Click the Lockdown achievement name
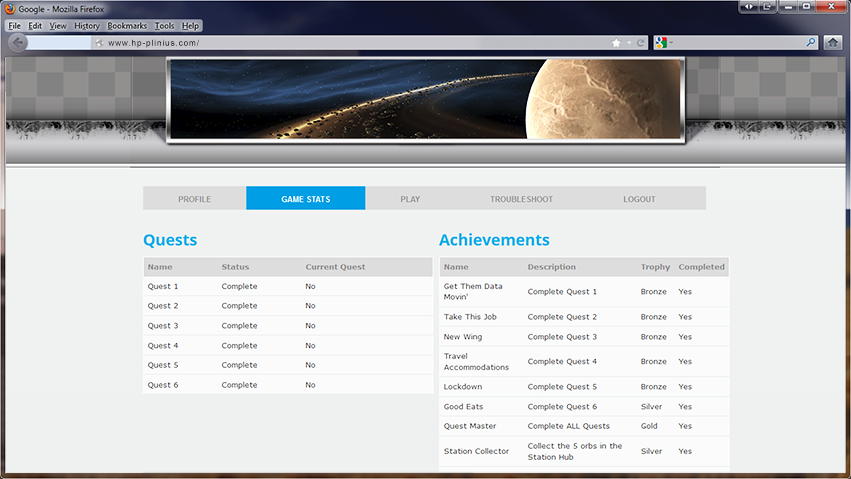This screenshot has width=851, height=479. 462,387
